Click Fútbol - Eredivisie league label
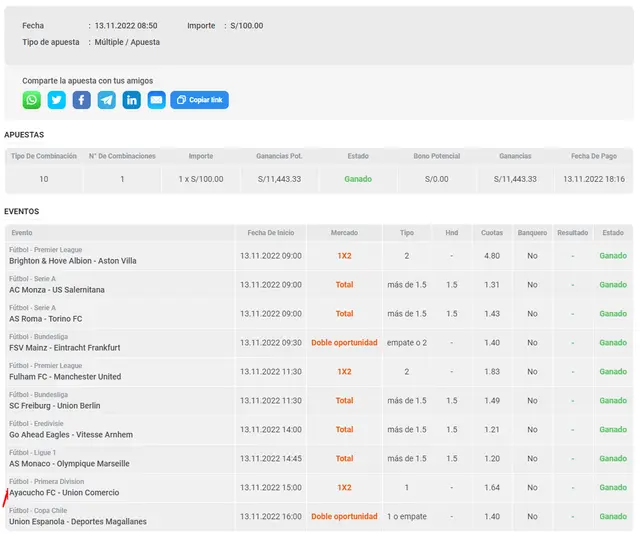 [x=36, y=424]
